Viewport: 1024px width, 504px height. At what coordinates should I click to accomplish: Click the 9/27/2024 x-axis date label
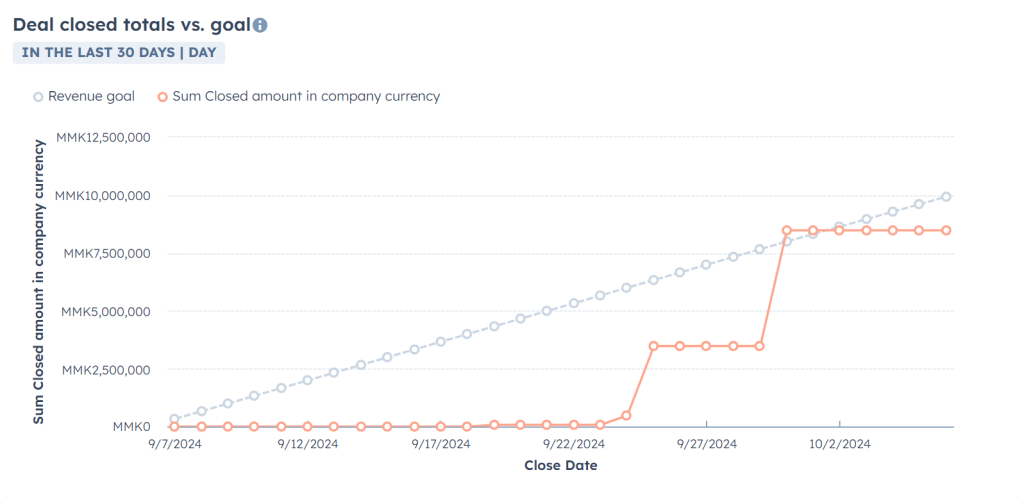707,444
